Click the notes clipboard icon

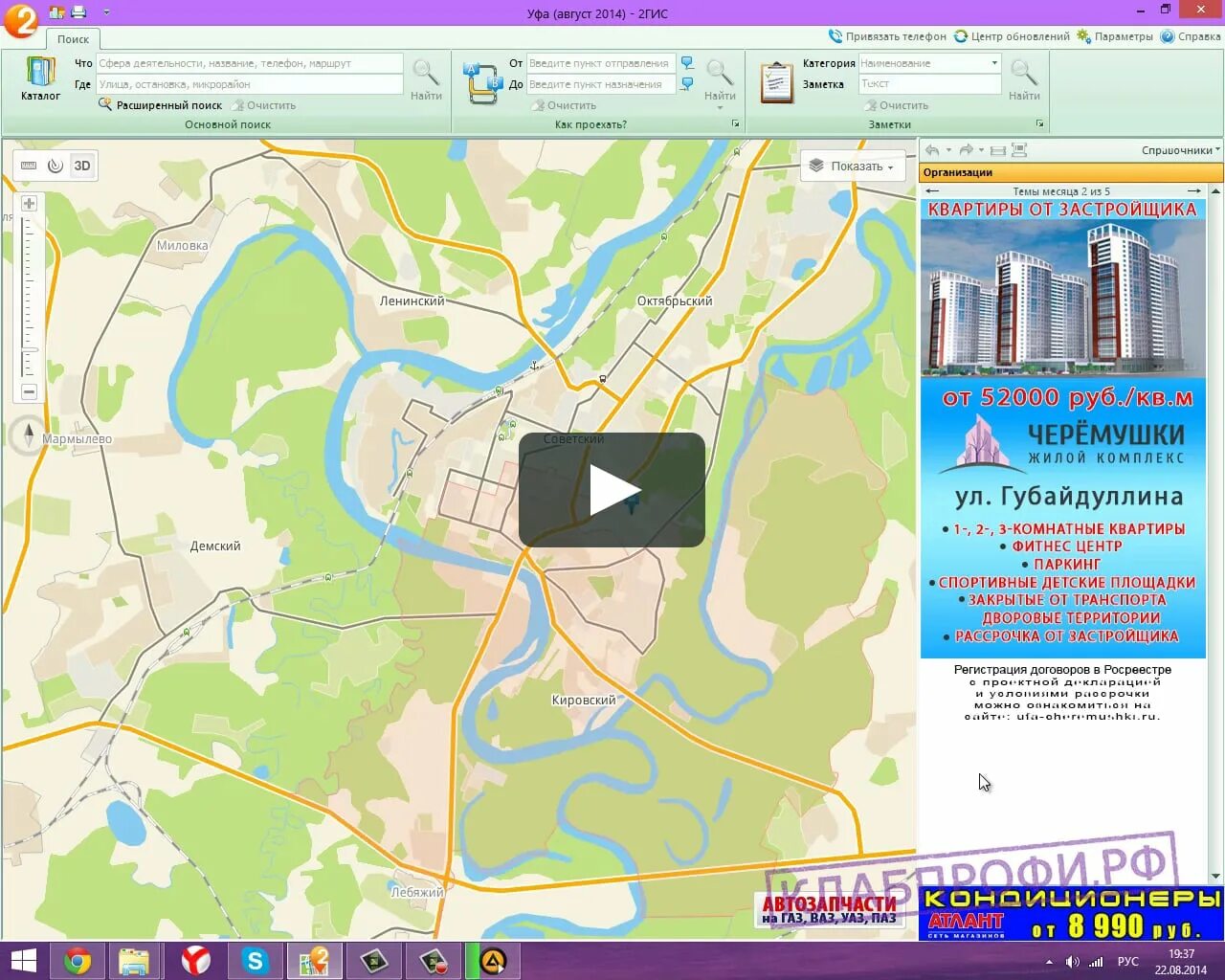(x=776, y=82)
